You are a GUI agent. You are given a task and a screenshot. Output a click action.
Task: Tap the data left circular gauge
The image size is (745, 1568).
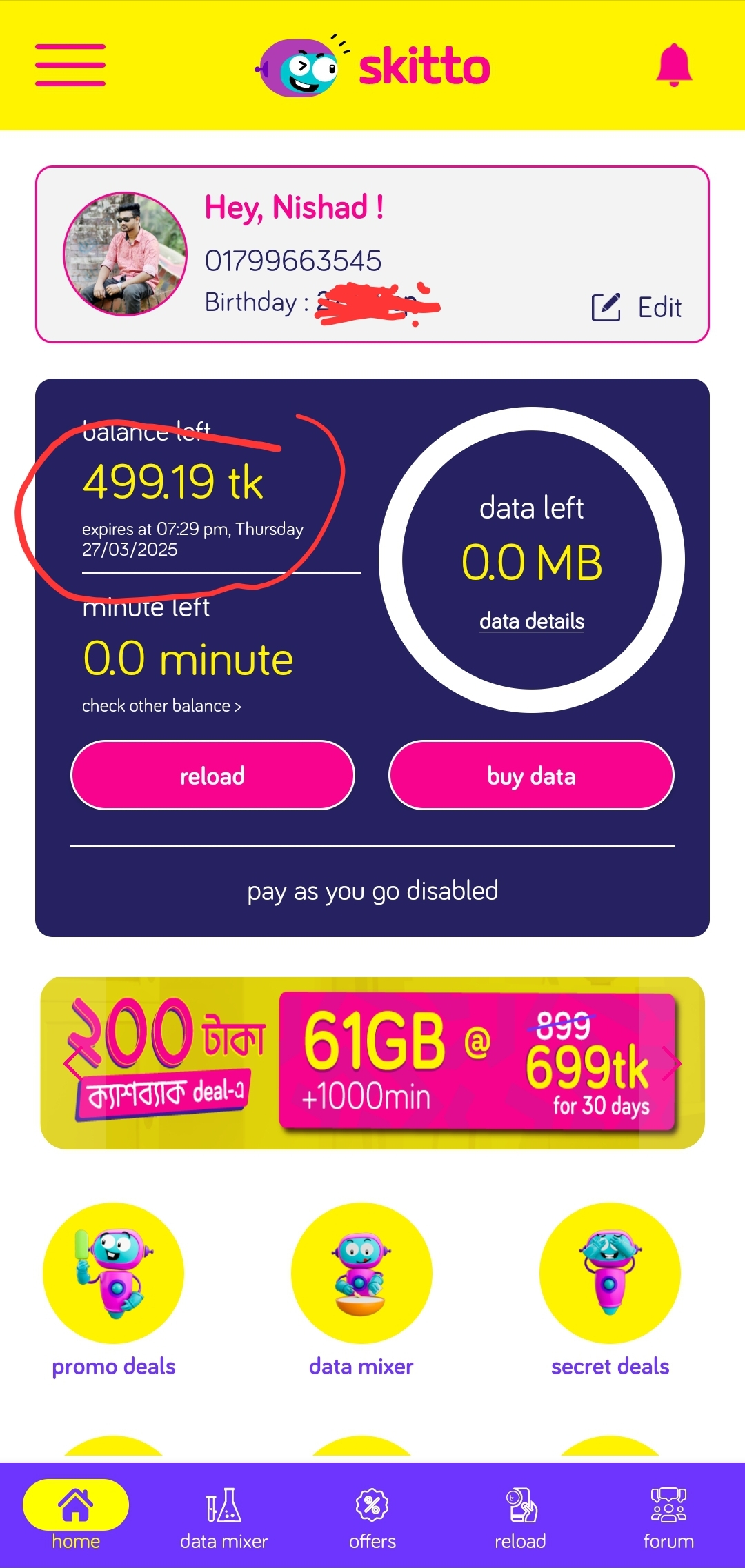(532, 560)
